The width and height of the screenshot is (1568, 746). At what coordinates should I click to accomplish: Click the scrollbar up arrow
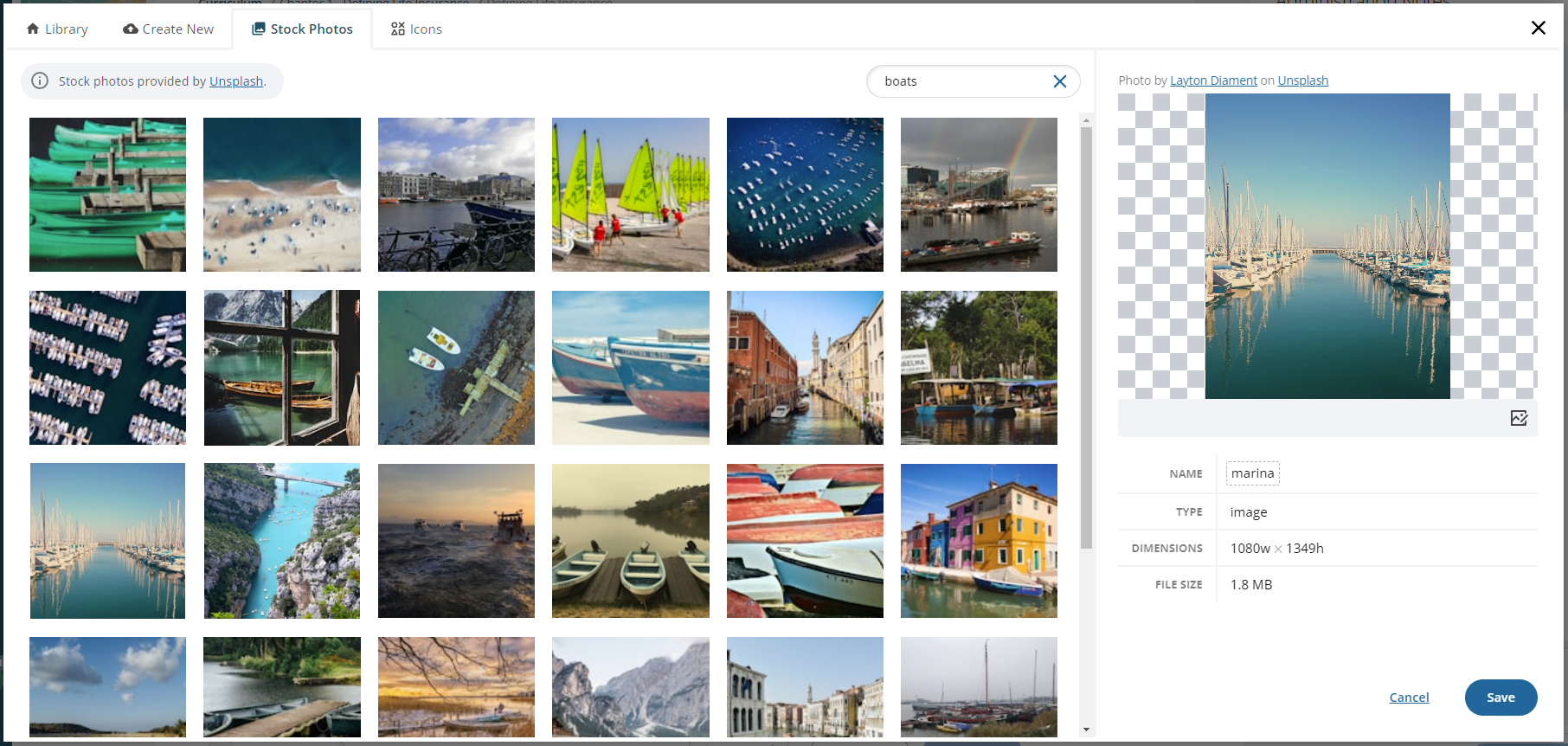pos(1087,121)
